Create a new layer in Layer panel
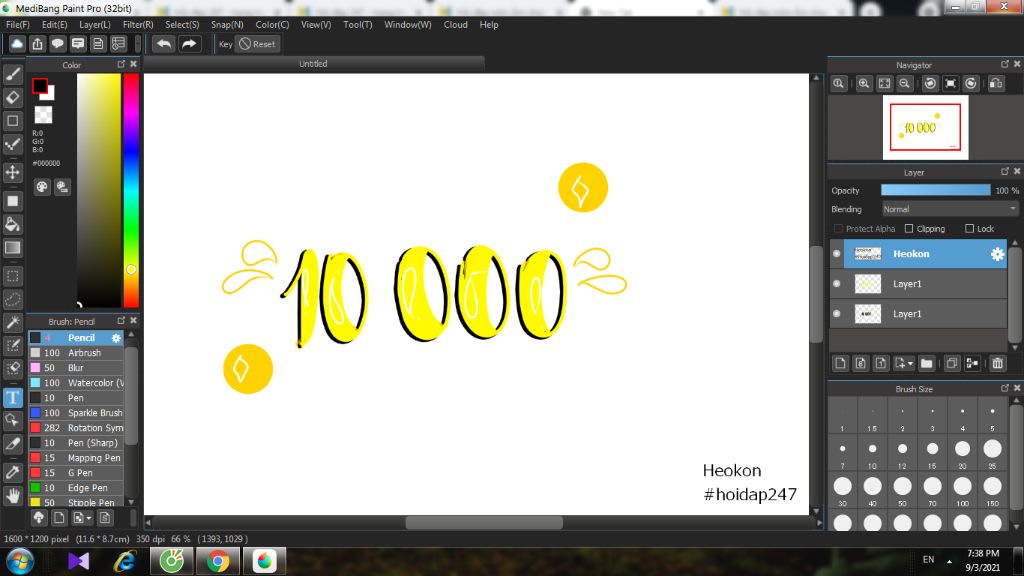The width and height of the screenshot is (1024, 576). 840,363
